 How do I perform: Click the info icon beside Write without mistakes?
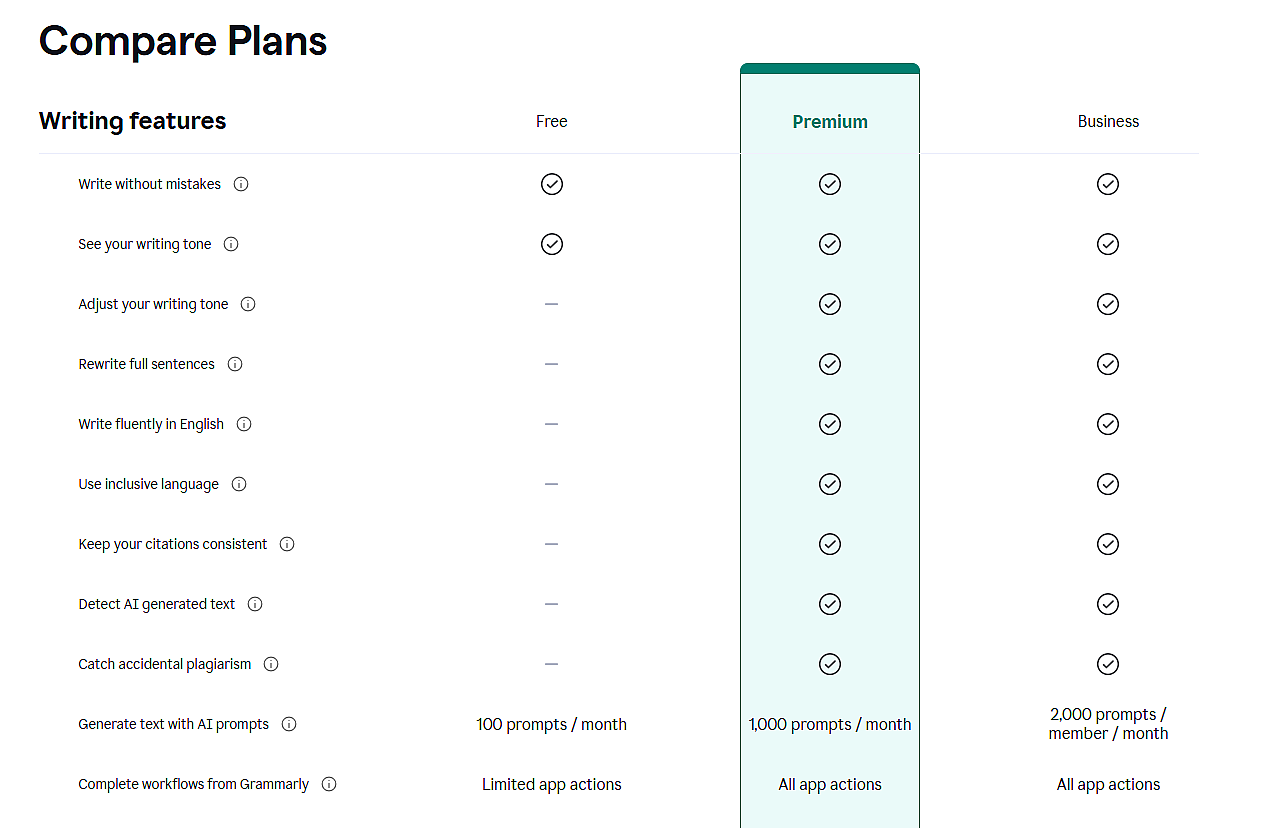click(x=241, y=184)
